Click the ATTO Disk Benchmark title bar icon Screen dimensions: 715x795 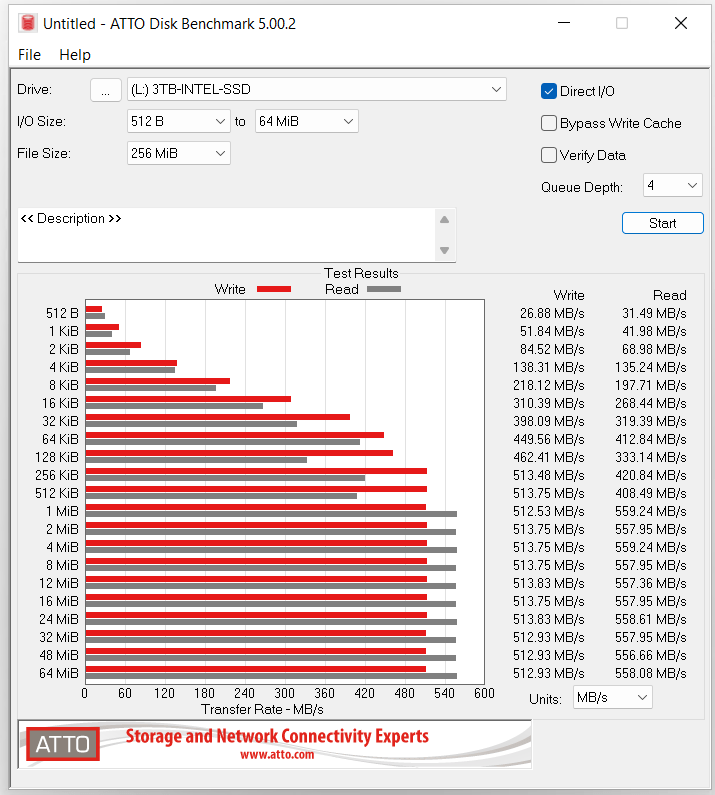pyautogui.click(x=27, y=23)
